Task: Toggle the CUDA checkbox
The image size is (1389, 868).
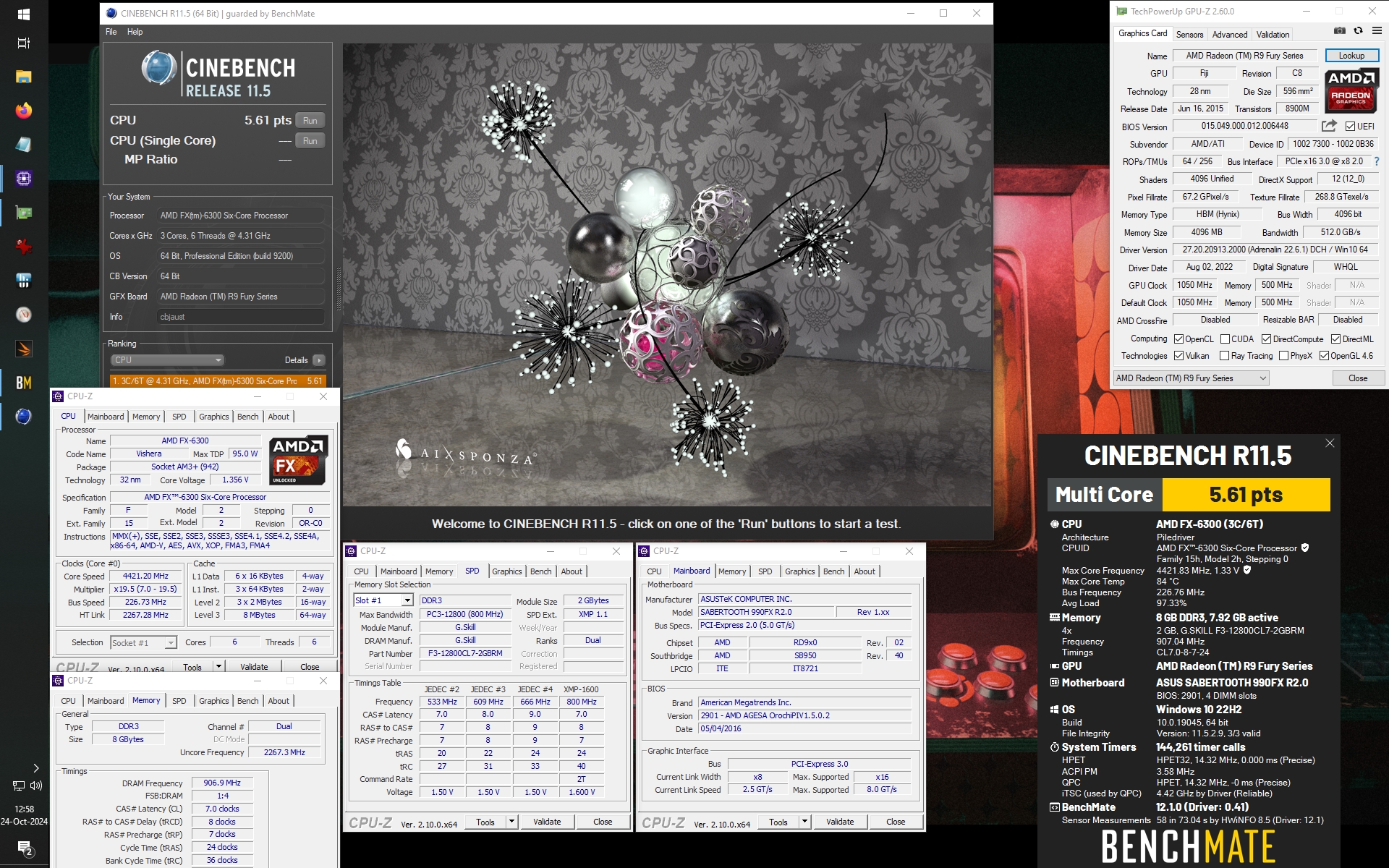Action: 1225,339
